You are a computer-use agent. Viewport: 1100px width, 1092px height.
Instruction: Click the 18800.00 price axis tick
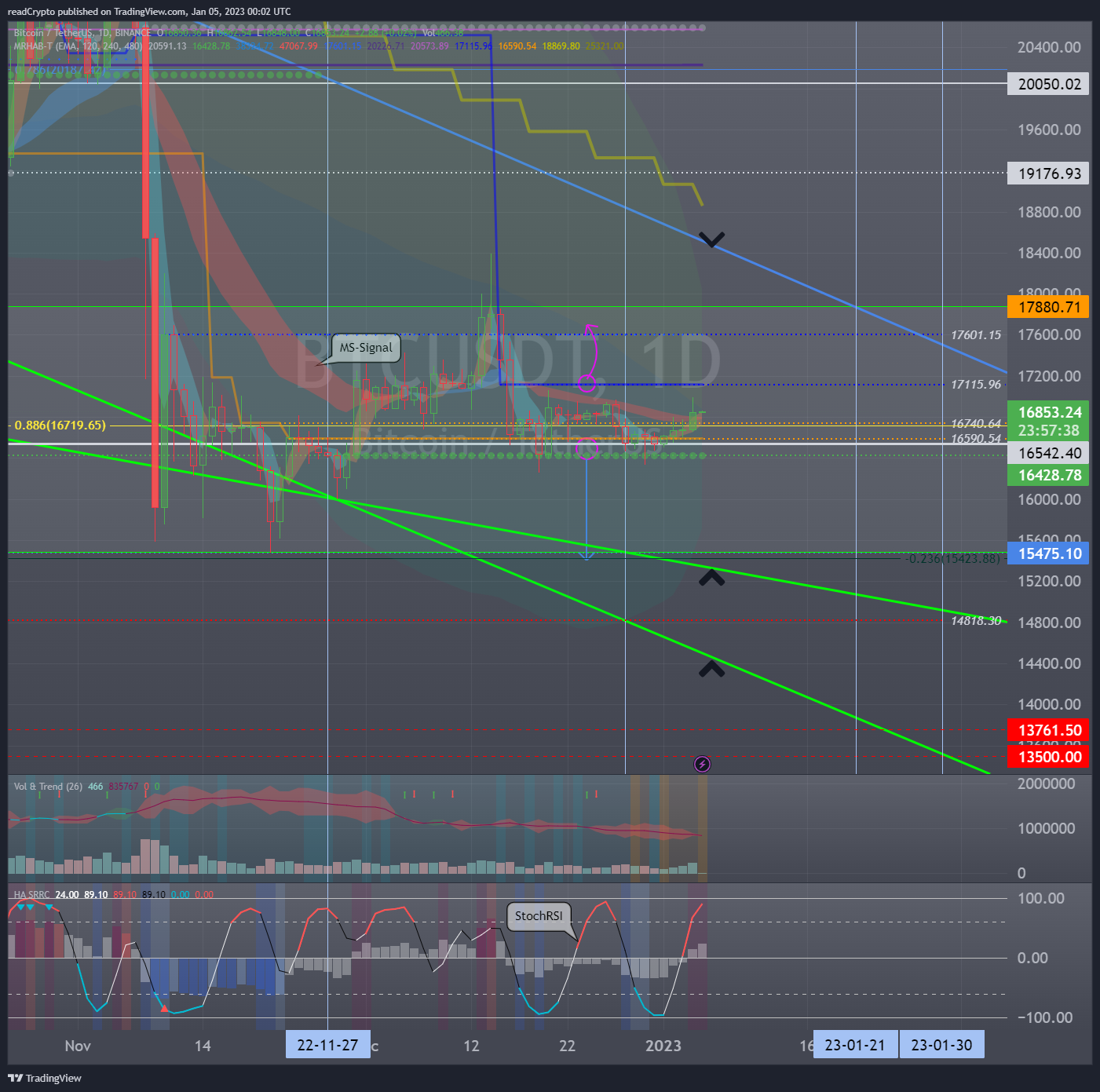tap(1049, 212)
